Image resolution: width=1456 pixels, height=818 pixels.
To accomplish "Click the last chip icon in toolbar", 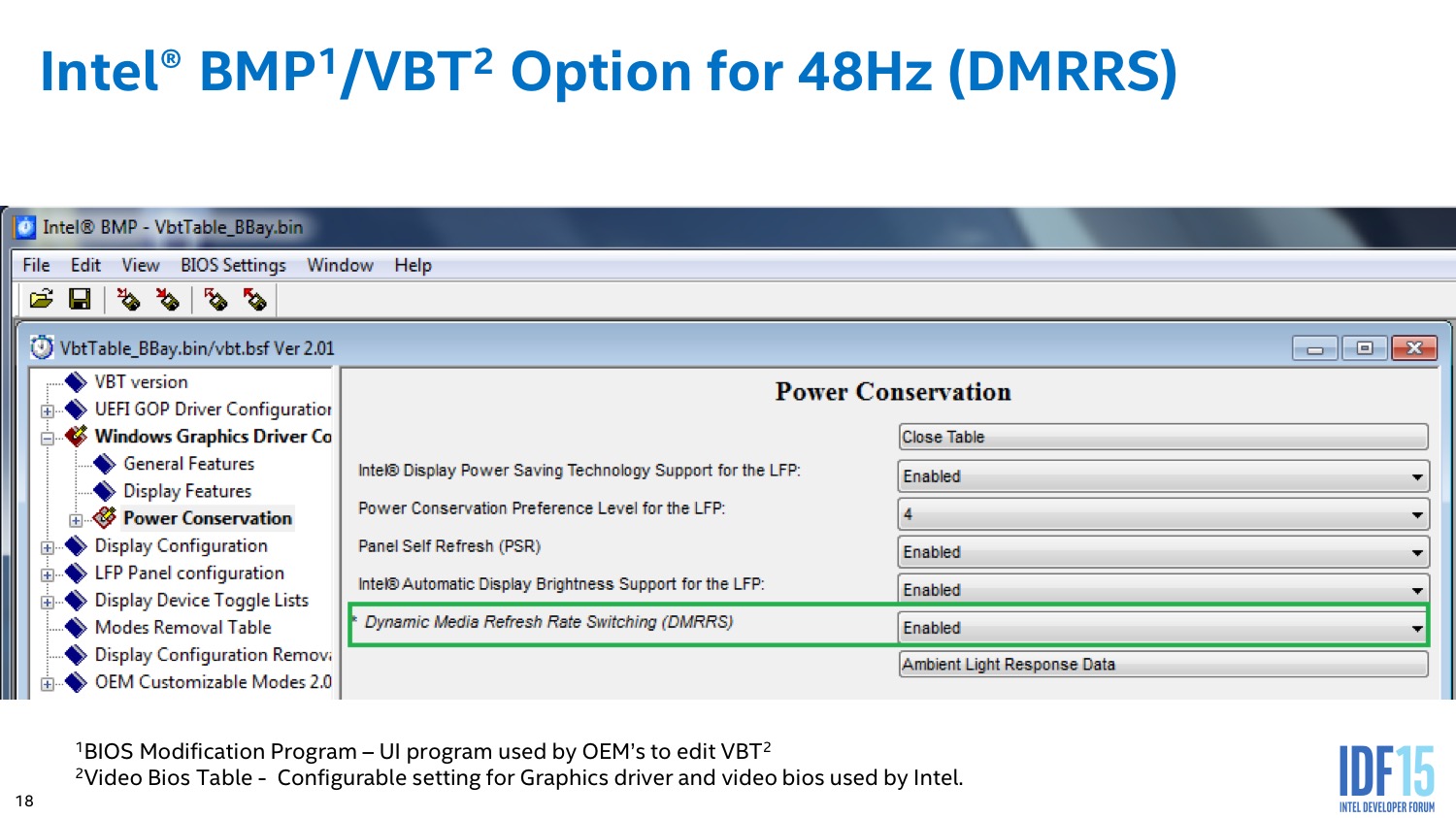I will tap(255, 299).
